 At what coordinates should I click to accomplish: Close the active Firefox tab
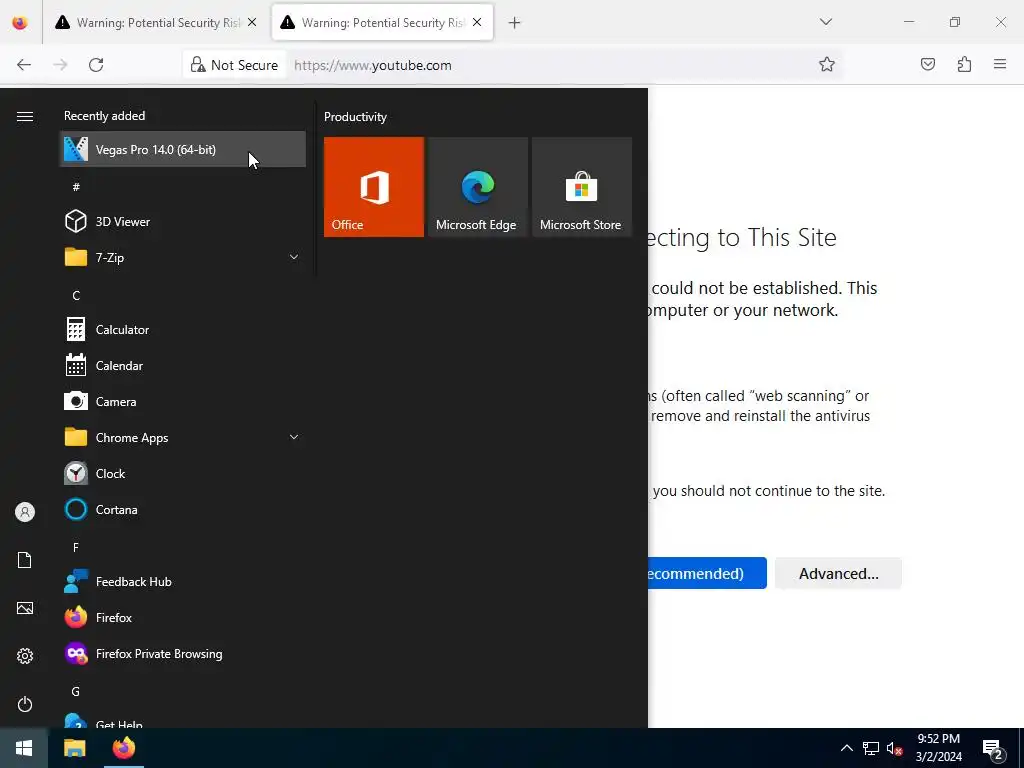477,22
